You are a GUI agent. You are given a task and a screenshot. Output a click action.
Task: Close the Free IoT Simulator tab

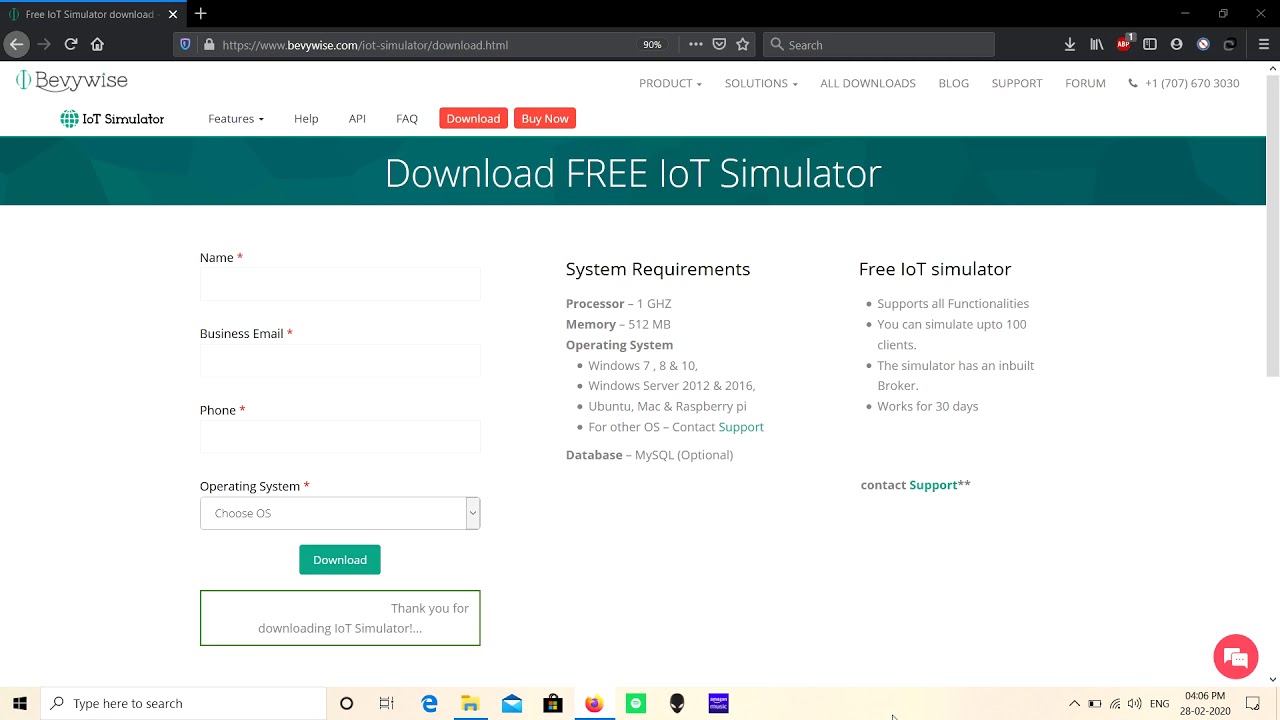(173, 14)
